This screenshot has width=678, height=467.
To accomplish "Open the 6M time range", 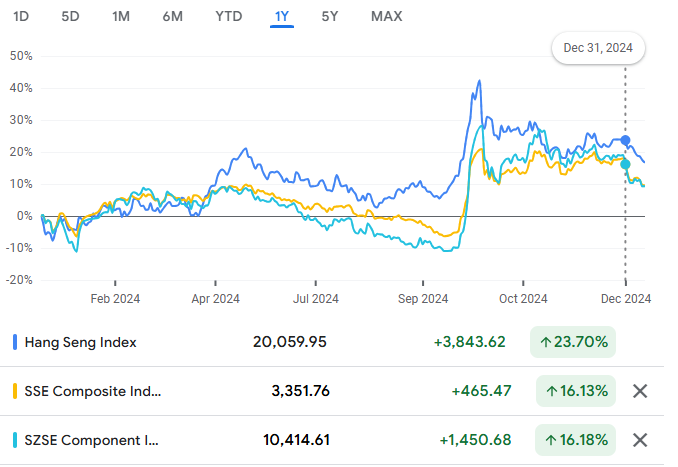I will [172, 16].
